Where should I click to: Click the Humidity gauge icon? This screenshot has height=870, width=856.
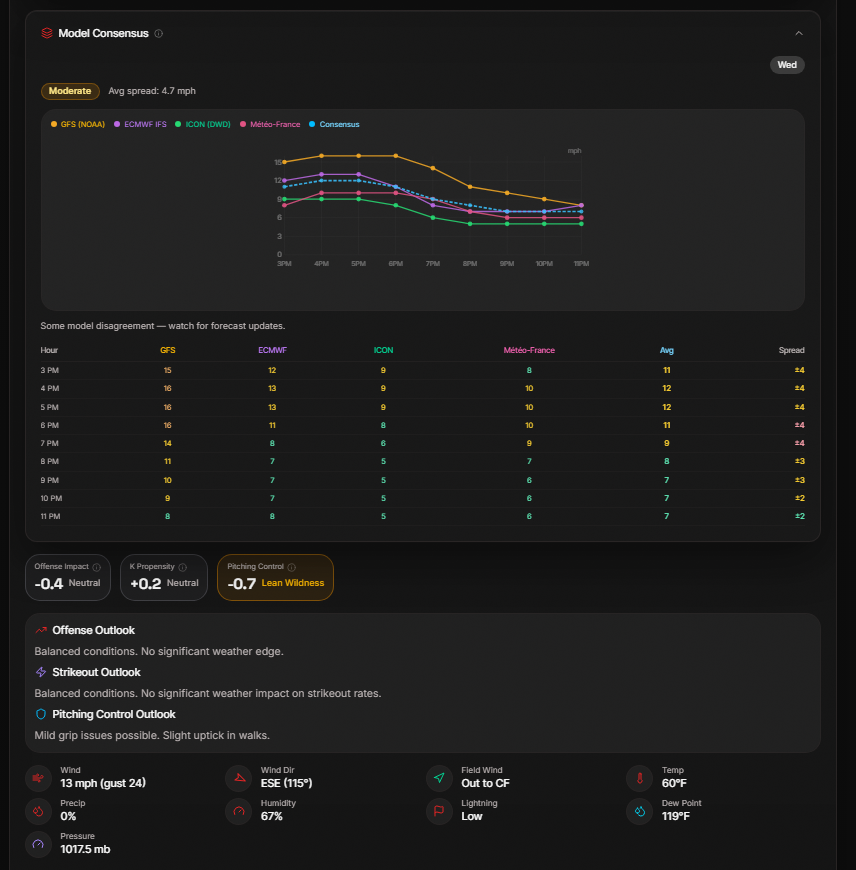[239, 811]
